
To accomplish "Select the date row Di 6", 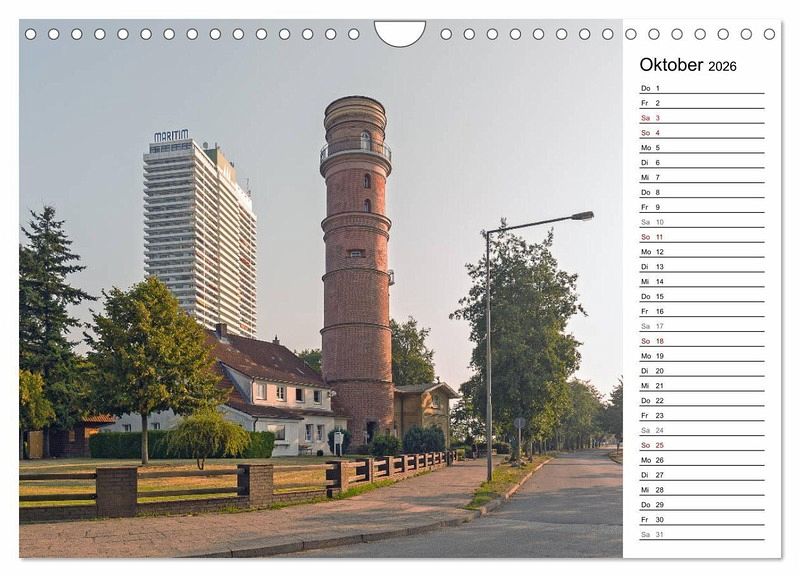I will click(x=702, y=163).
